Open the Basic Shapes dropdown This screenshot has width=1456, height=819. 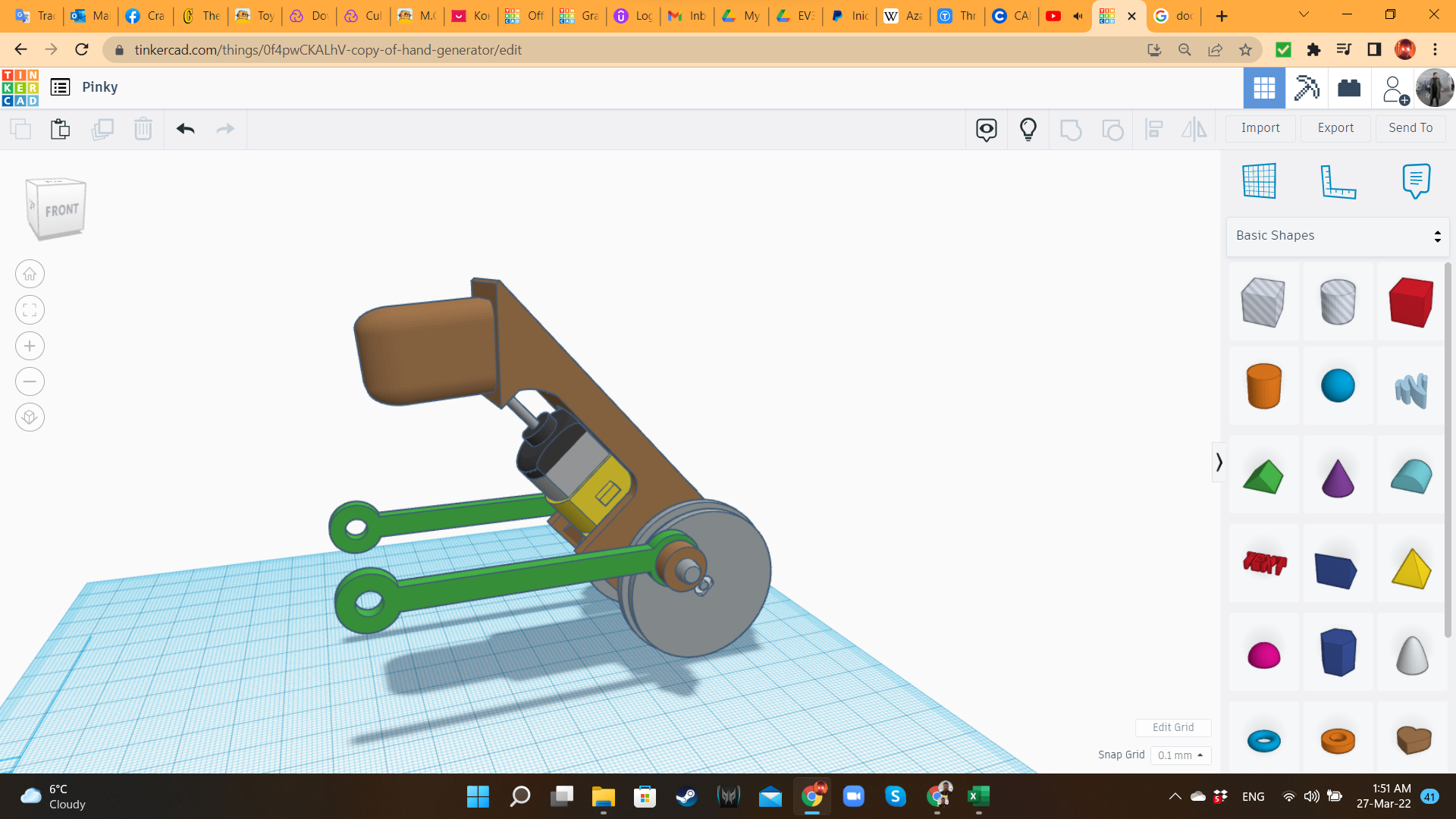pyautogui.click(x=1337, y=236)
